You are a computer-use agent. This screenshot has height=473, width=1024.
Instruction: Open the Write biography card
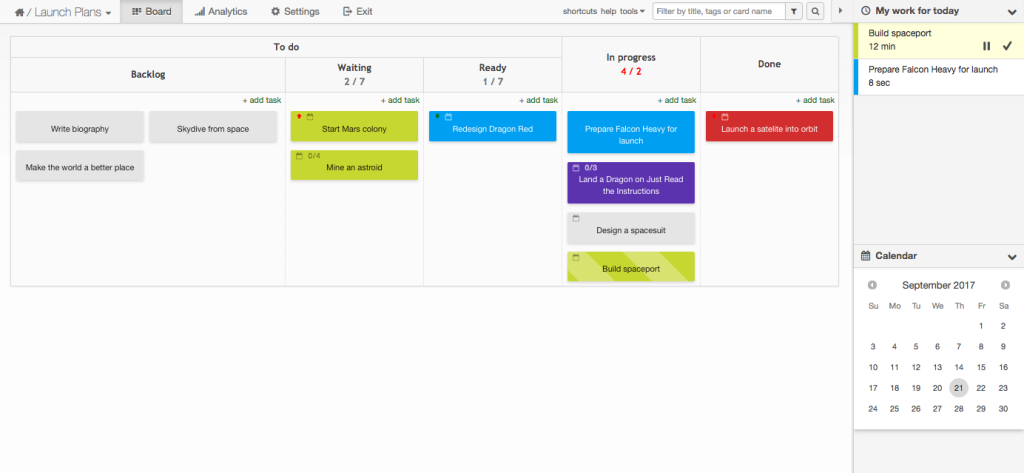pos(80,127)
